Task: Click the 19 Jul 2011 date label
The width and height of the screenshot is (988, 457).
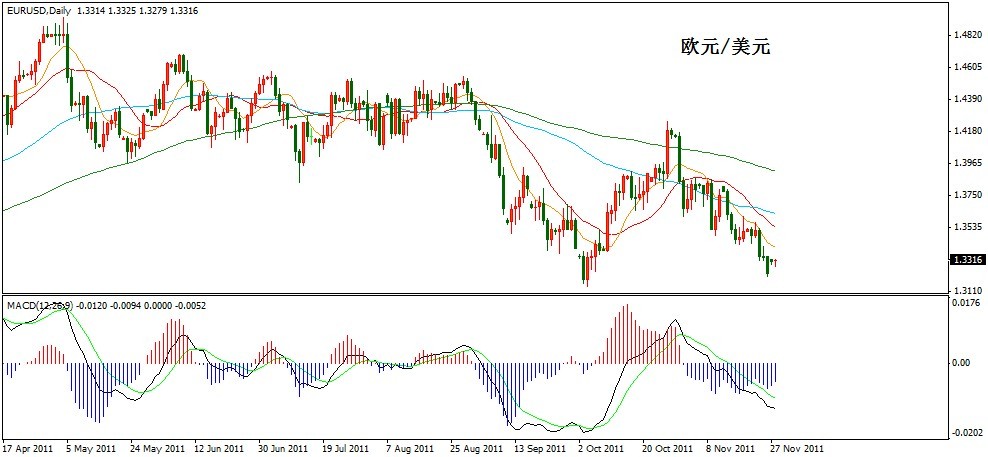Action: coord(347,449)
